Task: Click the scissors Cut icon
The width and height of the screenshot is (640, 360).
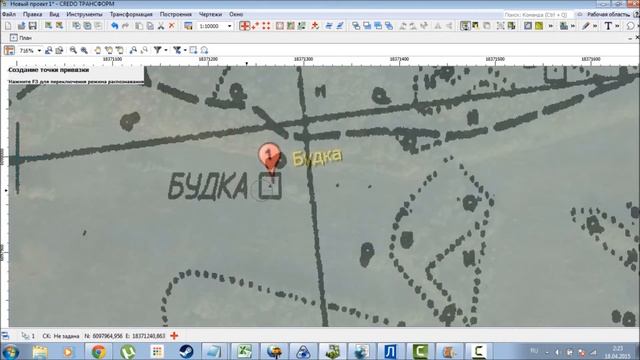Action: click(x=161, y=26)
